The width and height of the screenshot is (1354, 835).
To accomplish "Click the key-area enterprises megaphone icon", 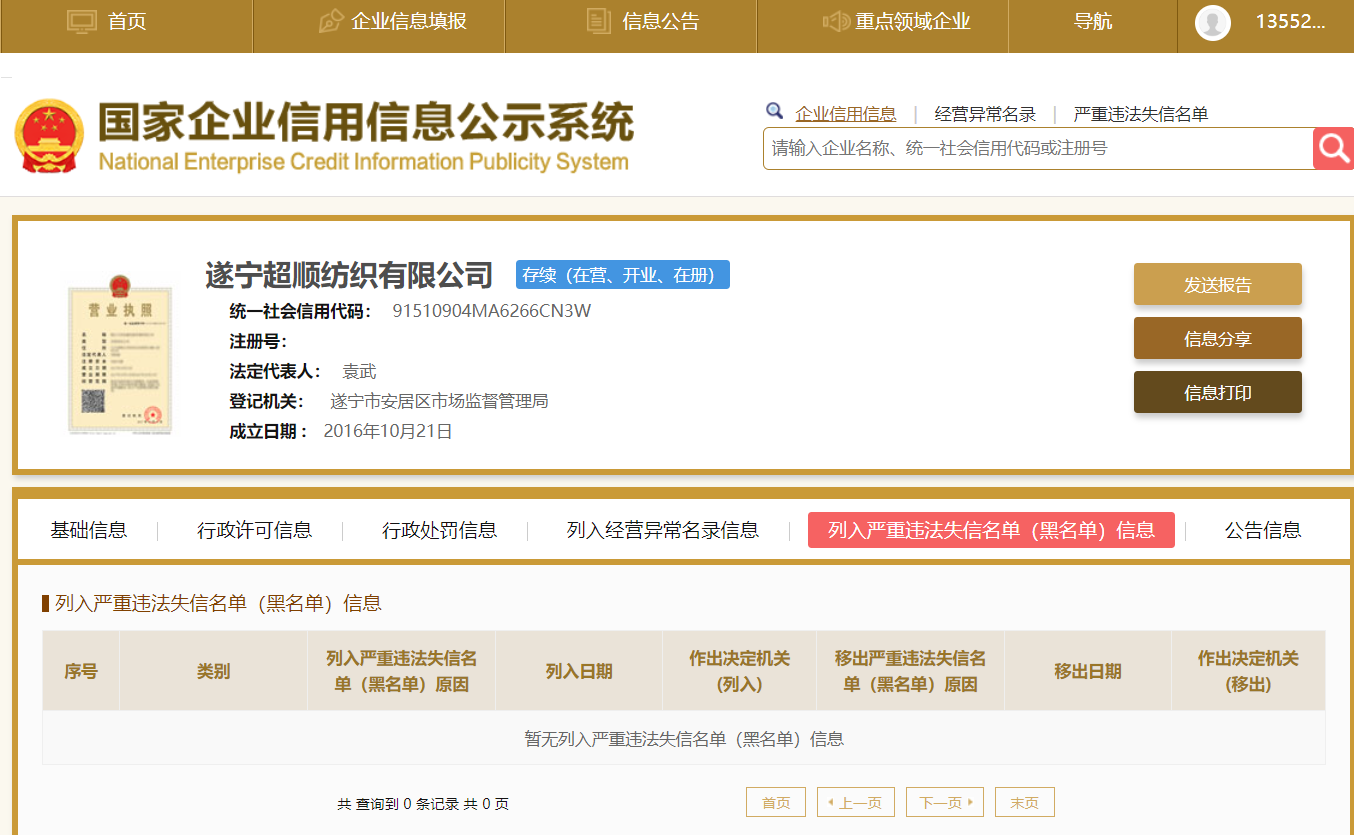I will [835, 21].
